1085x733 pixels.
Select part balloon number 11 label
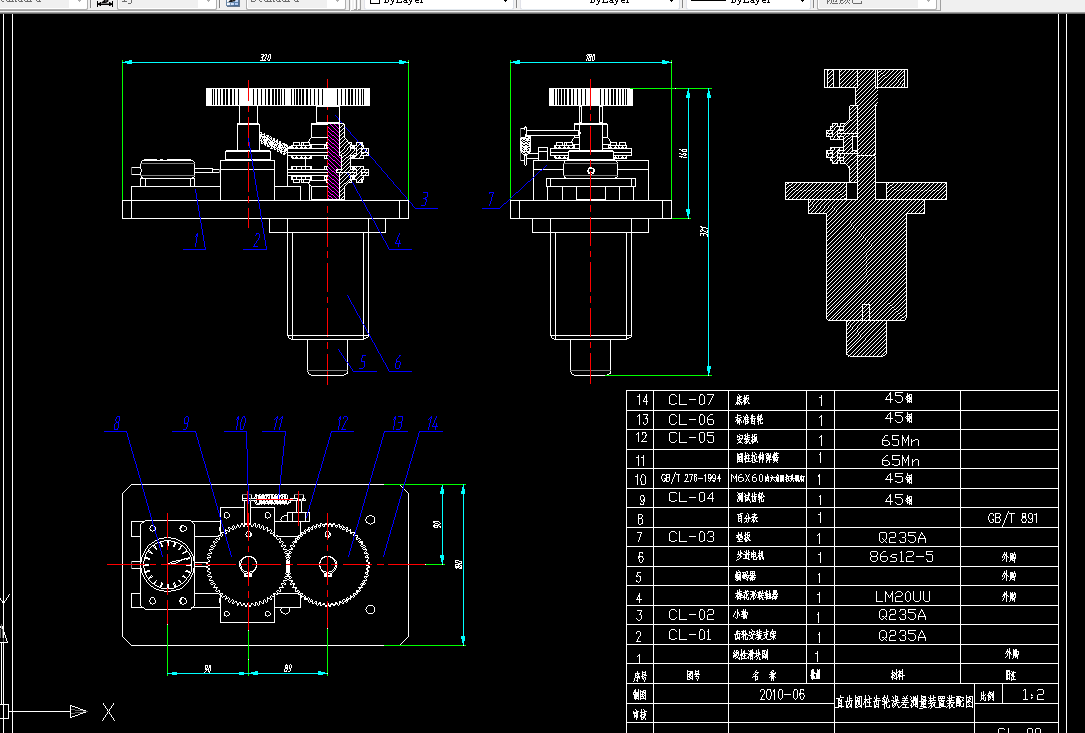[278, 423]
